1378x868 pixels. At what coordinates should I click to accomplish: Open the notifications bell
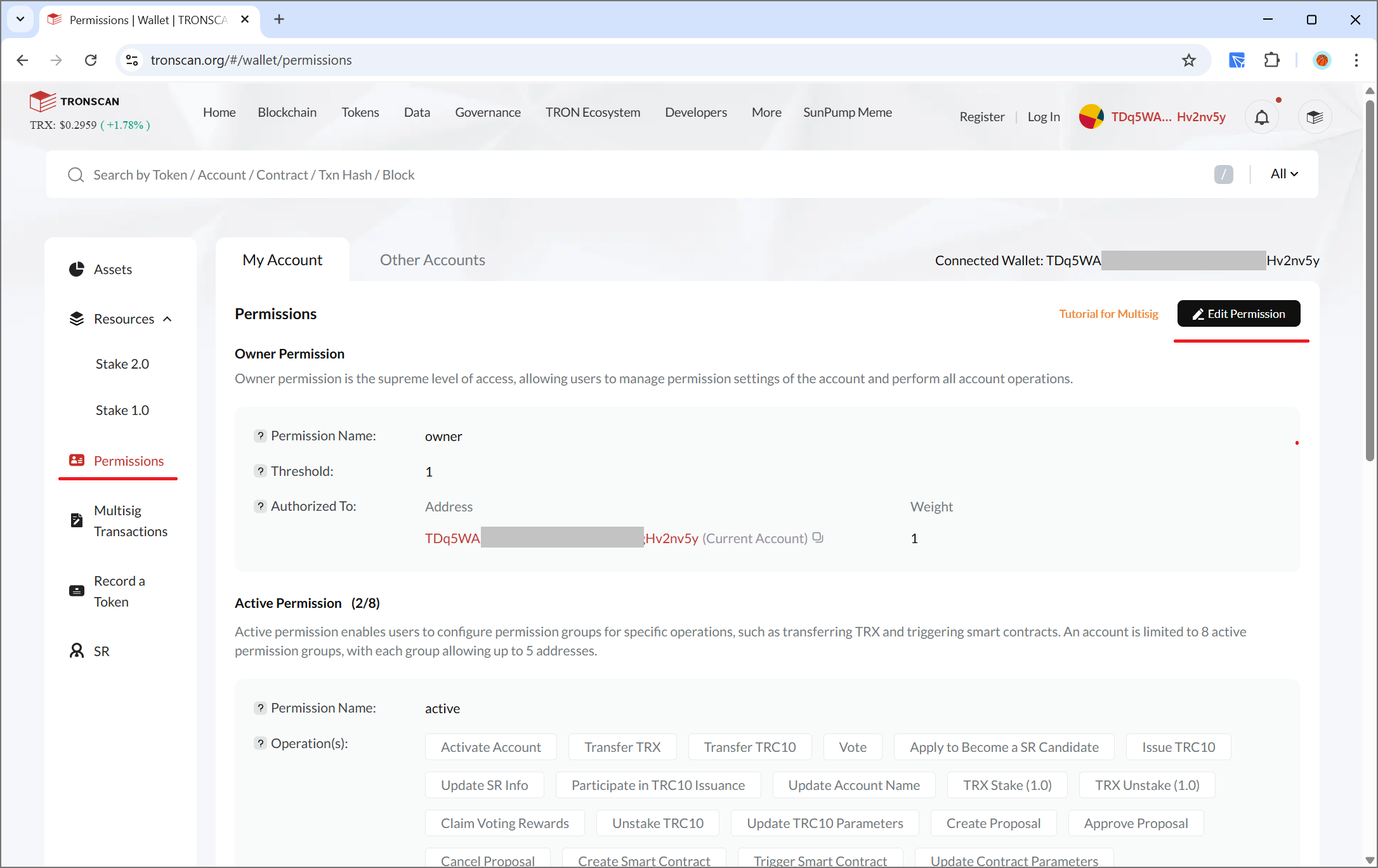click(x=1262, y=117)
